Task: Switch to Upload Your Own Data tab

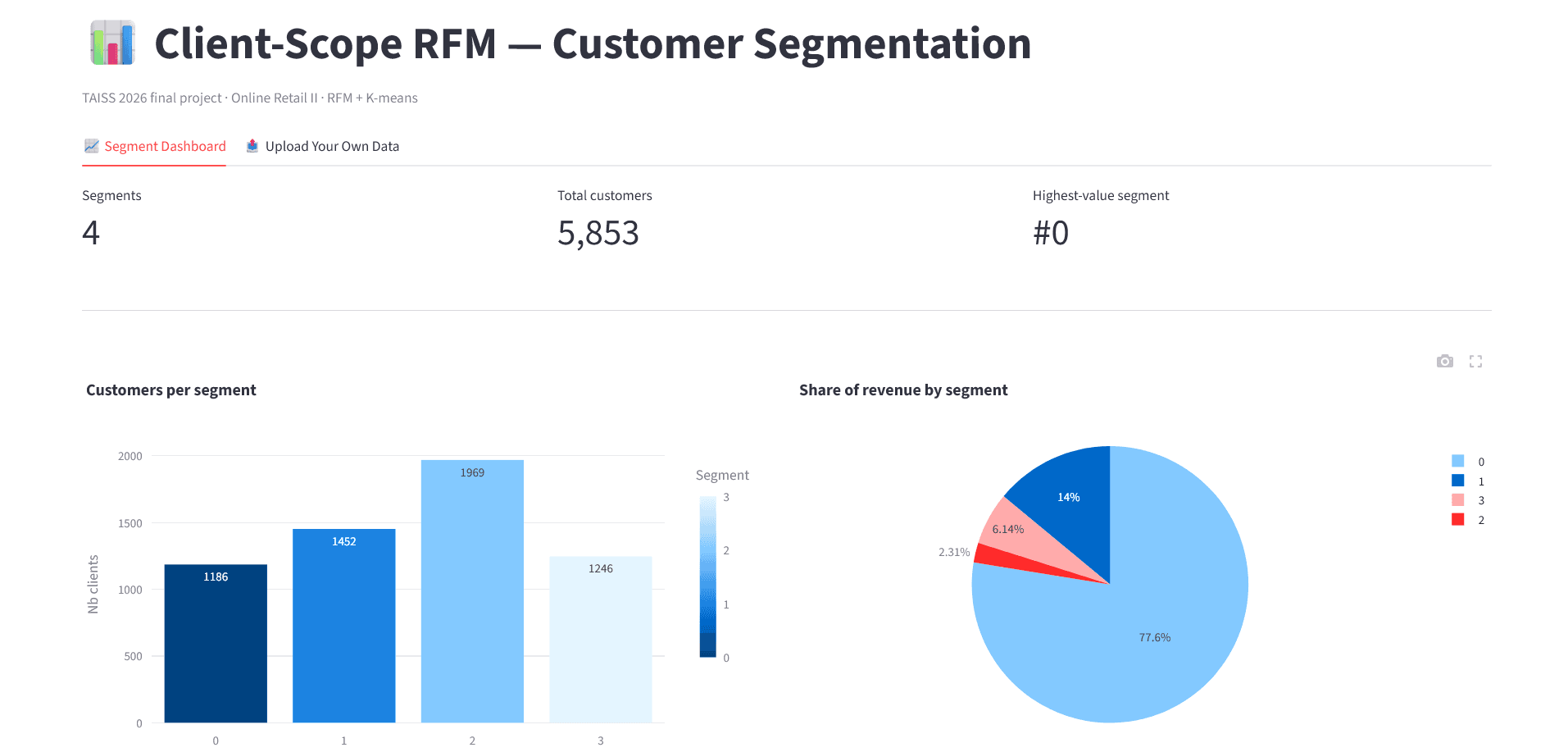Action: tap(322, 146)
